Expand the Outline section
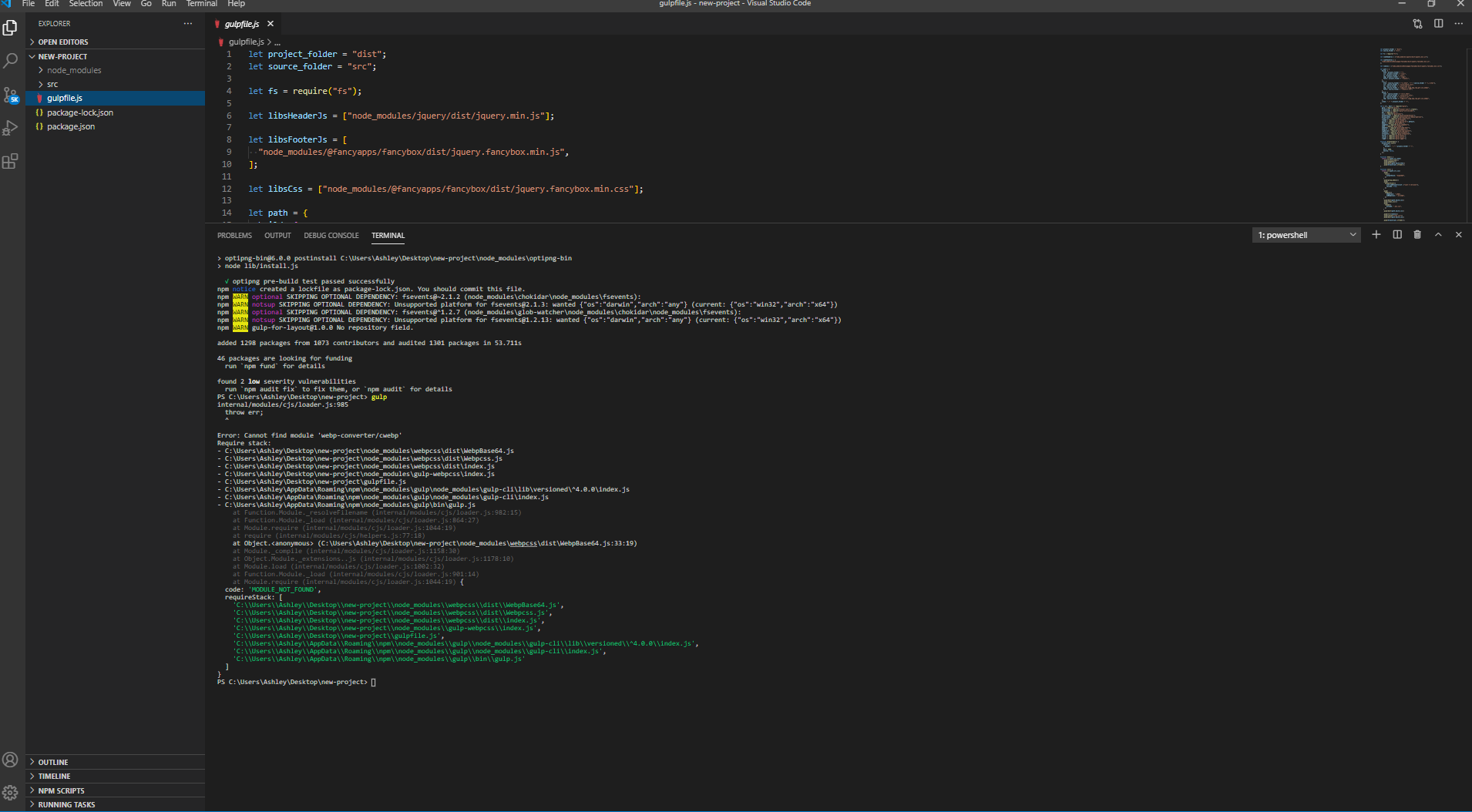The height and width of the screenshot is (812, 1472). point(116,762)
